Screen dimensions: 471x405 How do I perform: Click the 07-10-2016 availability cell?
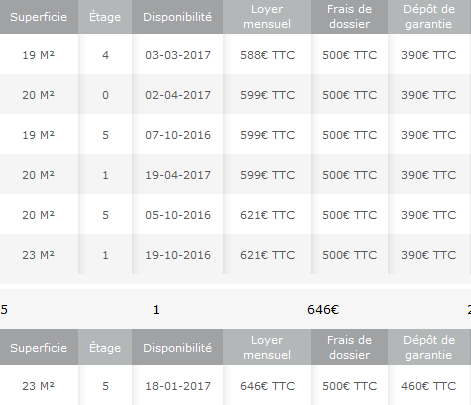pyautogui.click(x=178, y=134)
